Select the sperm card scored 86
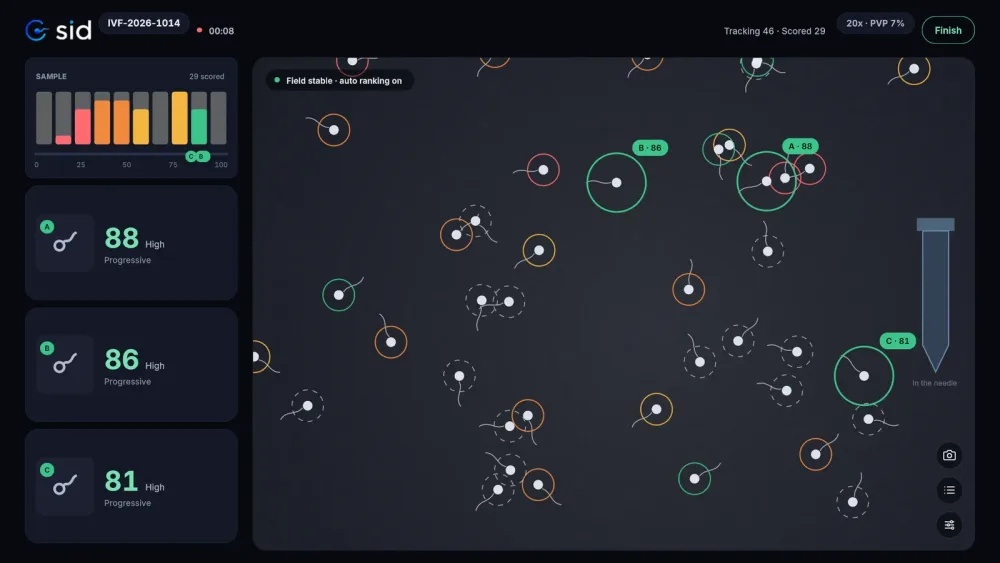Viewport: 1000px width, 563px height. pos(131,364)
